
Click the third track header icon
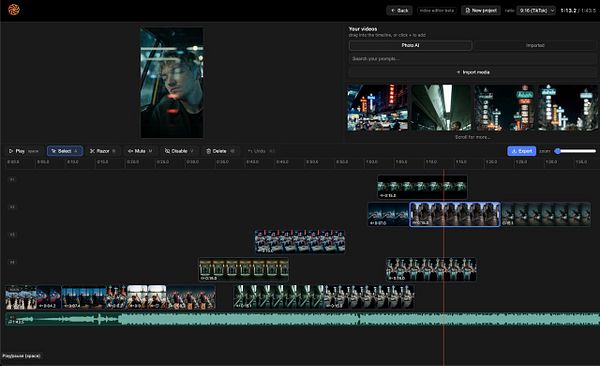12,234
